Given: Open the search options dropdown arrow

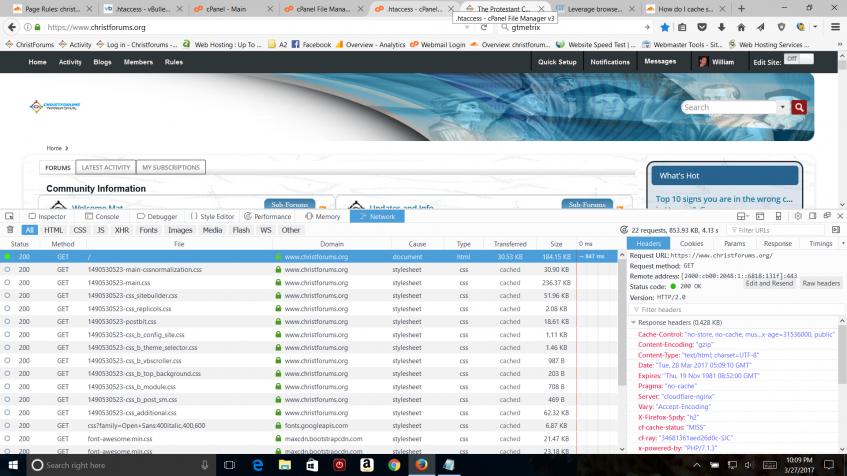Looking at the screenshot, I should point(782,107).
